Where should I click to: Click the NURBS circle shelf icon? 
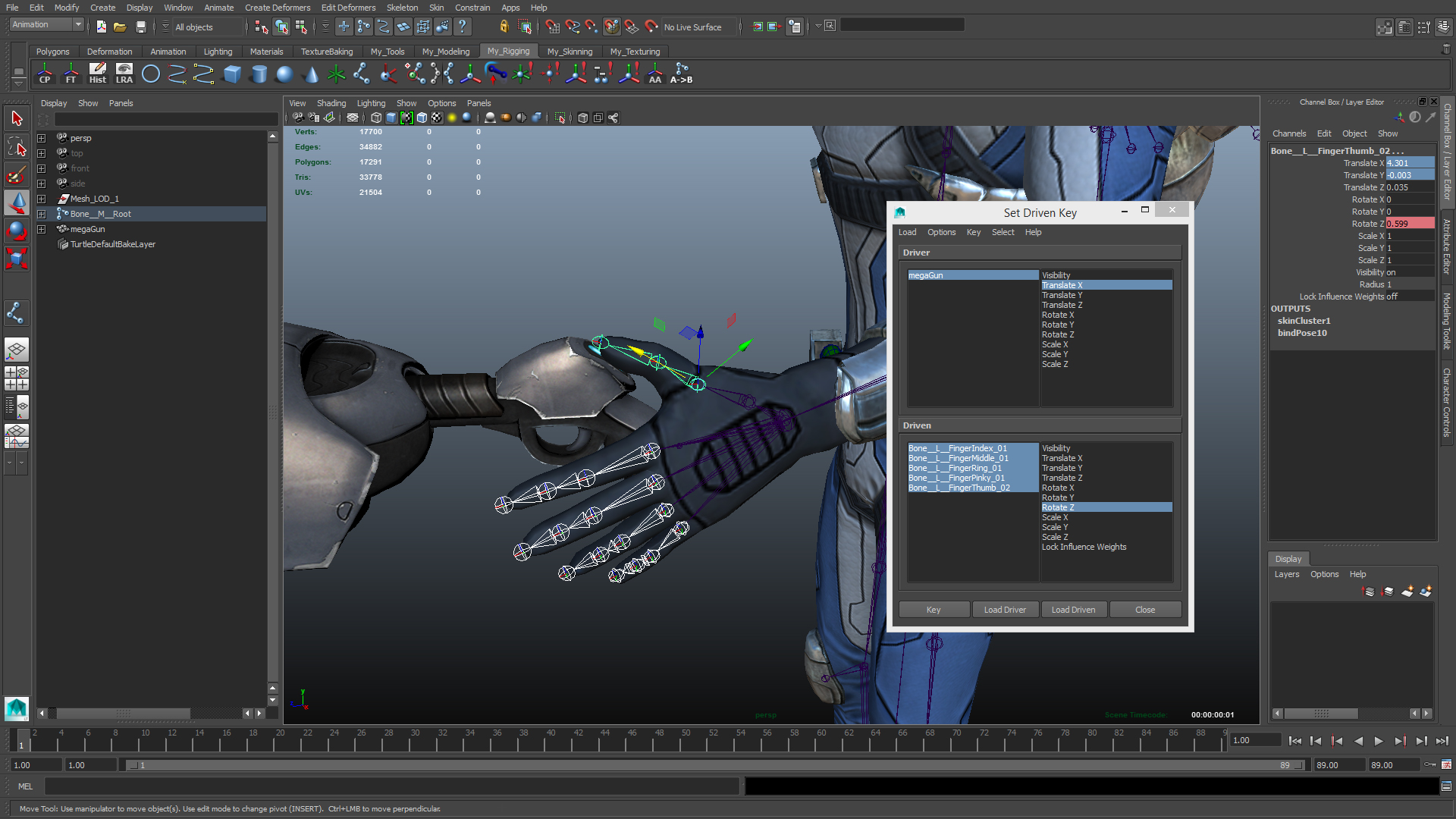click(151, 74)
